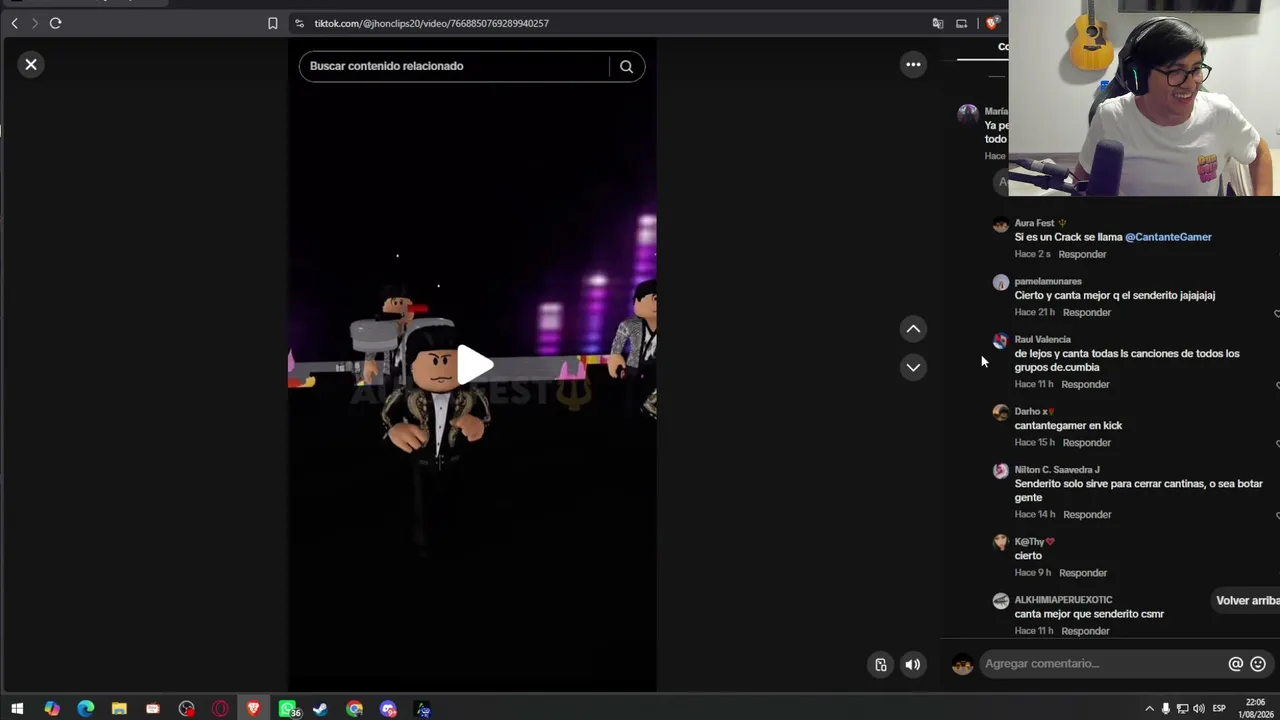Reply to Nilton C. Saavedra J's comment
Viewport: 1280px width, 720px height.
click(x=1087, y=514)
